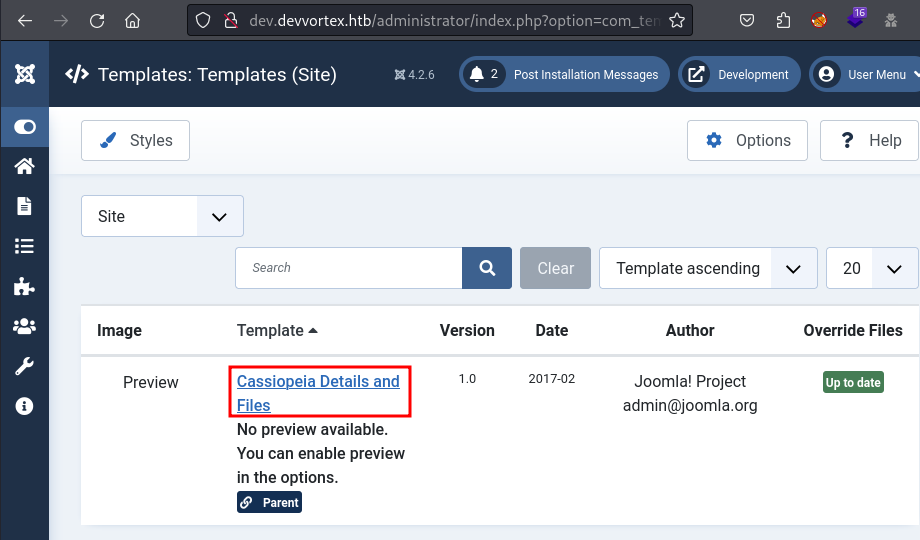920x540 pixels.
Task: Go back with the browser back arrow
Action: pyautogui.click(x=25, y=21)
